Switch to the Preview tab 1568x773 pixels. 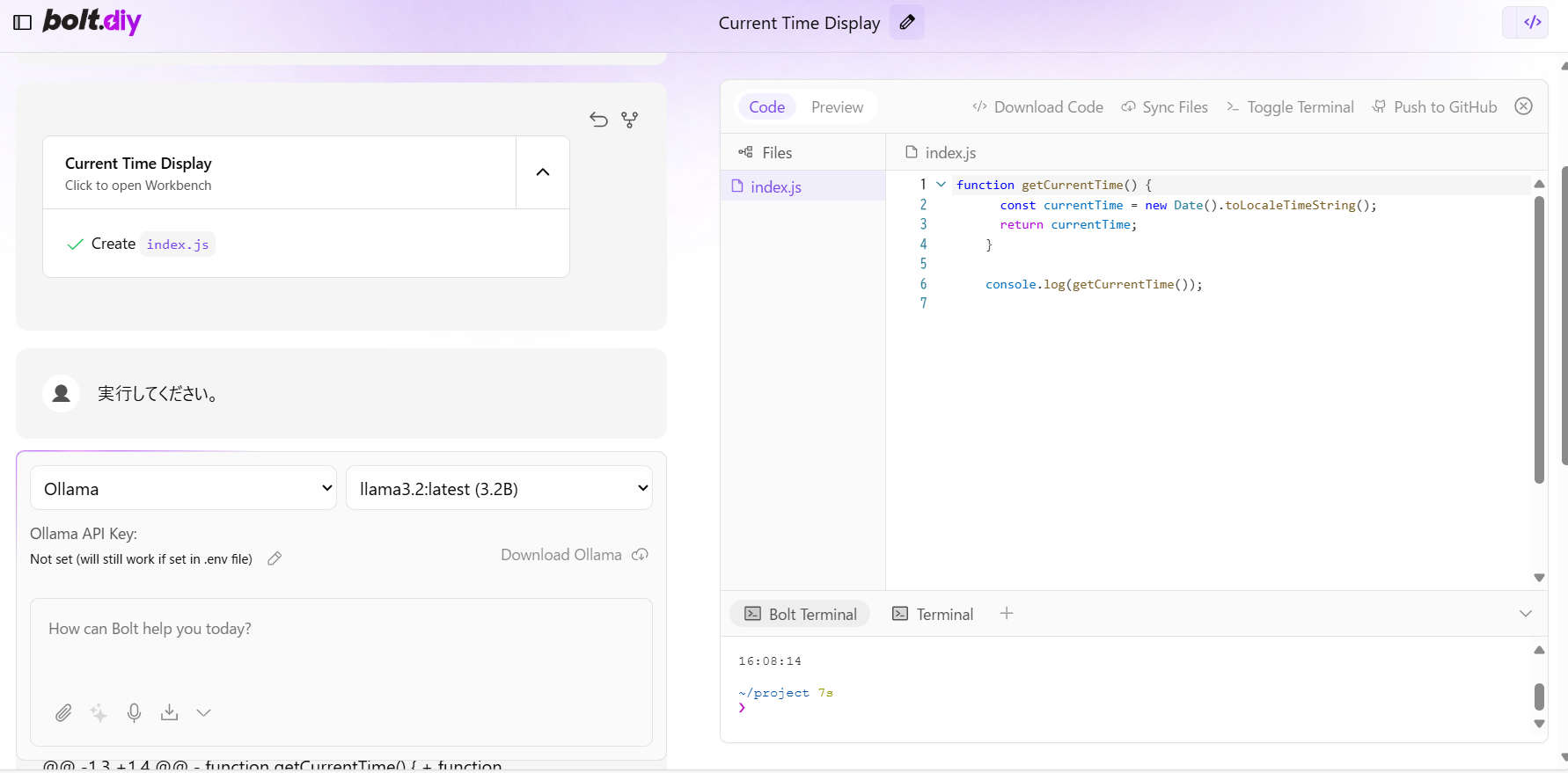click(837, 107)
